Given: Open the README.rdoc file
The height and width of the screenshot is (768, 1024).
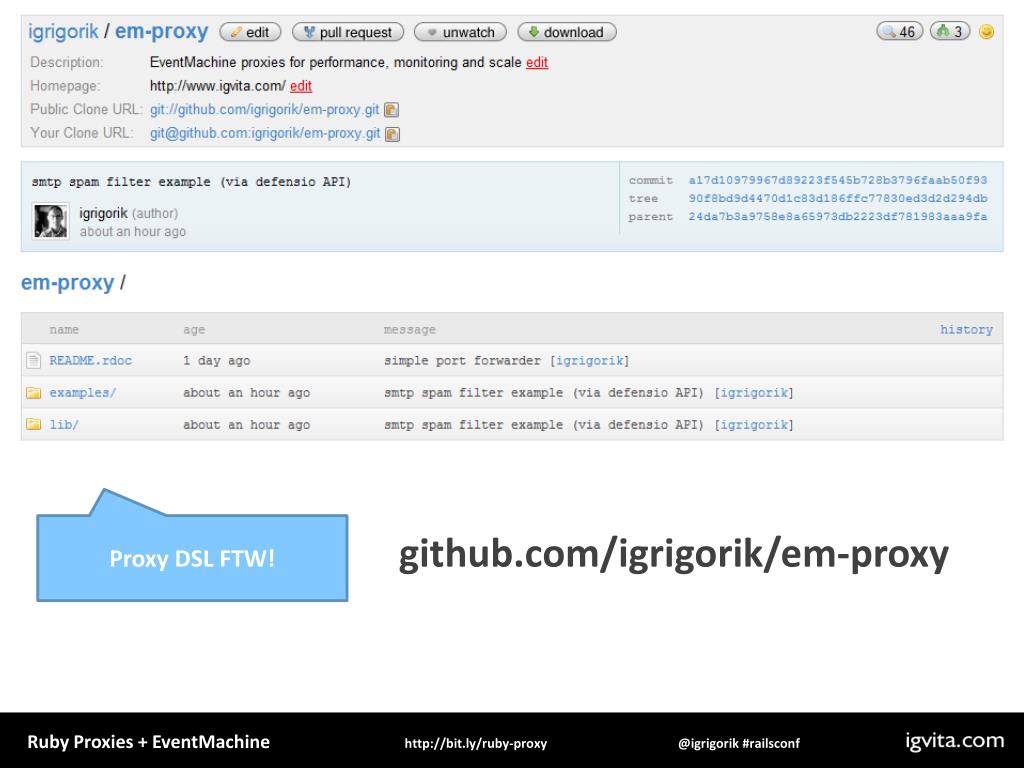Looking at the screenshot, I should coord(91,360).
